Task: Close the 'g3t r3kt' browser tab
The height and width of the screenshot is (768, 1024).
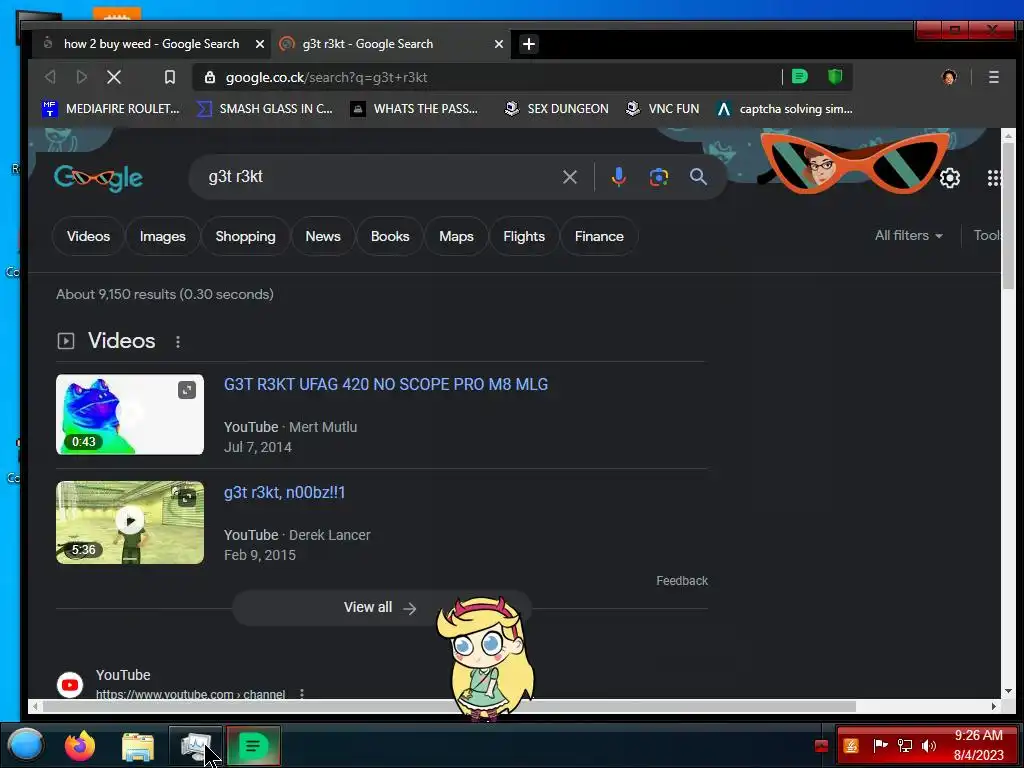Action: [x=499, y=44]
